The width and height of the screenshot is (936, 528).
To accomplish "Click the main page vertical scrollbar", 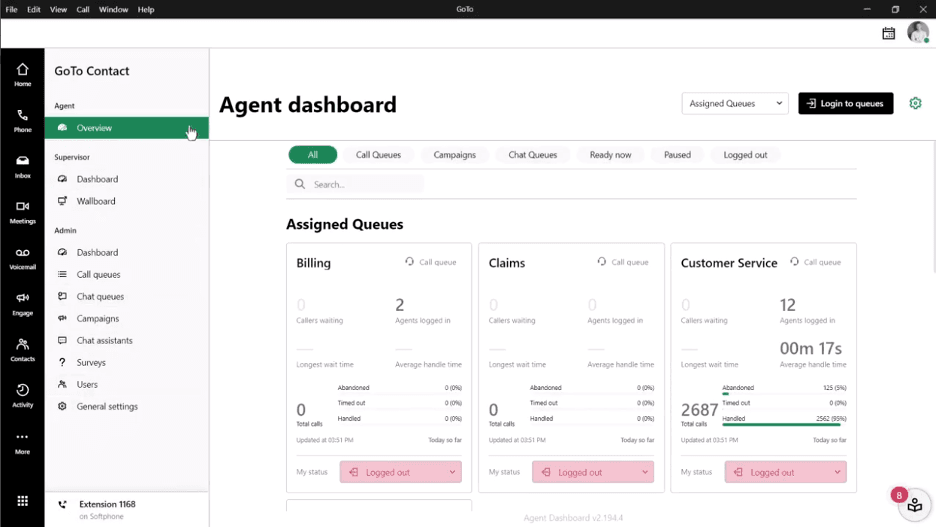I will tap(934, 206).
